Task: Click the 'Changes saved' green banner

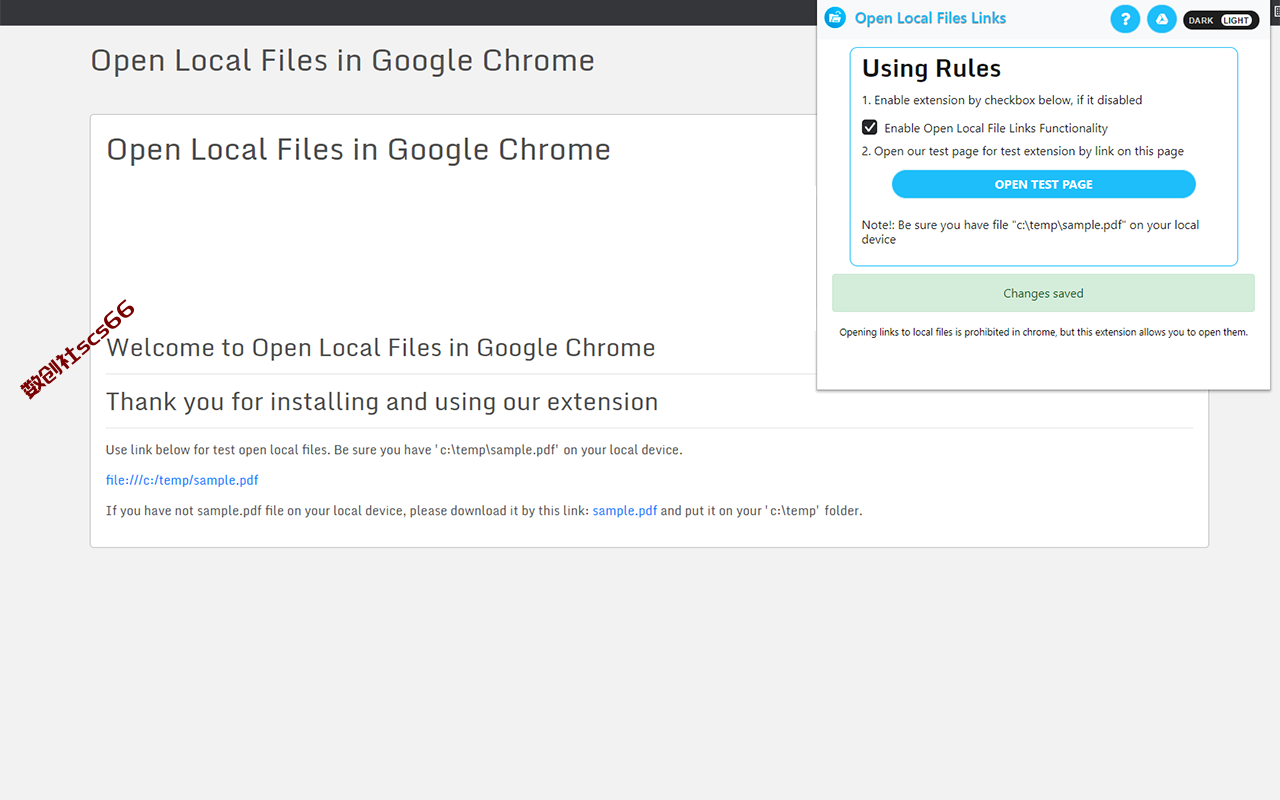Action: (1043, 293)
